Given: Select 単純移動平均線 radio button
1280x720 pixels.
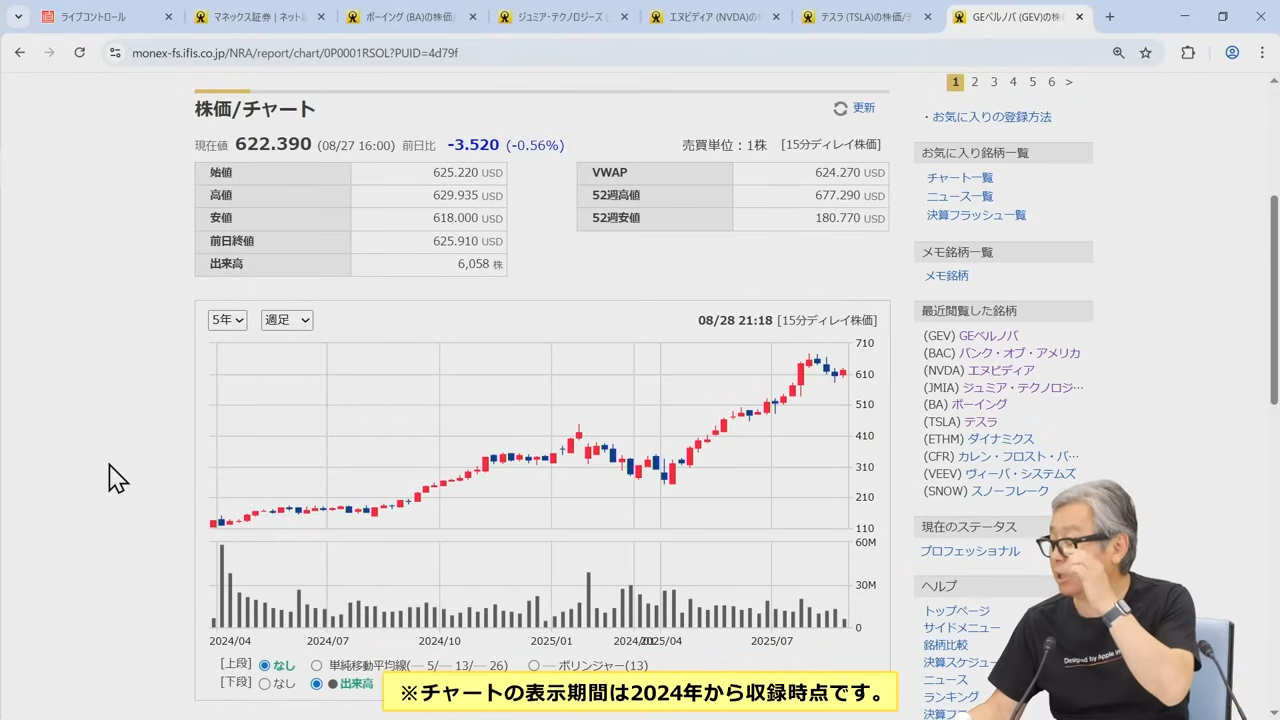Looking at the screenshot, I should pyautogui.click(x=316, y=665).
